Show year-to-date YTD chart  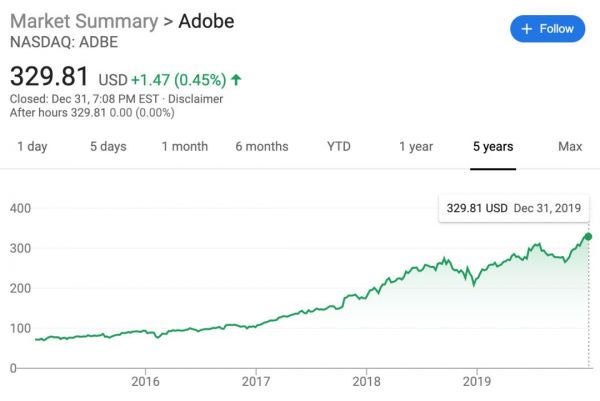click(339, 147)
